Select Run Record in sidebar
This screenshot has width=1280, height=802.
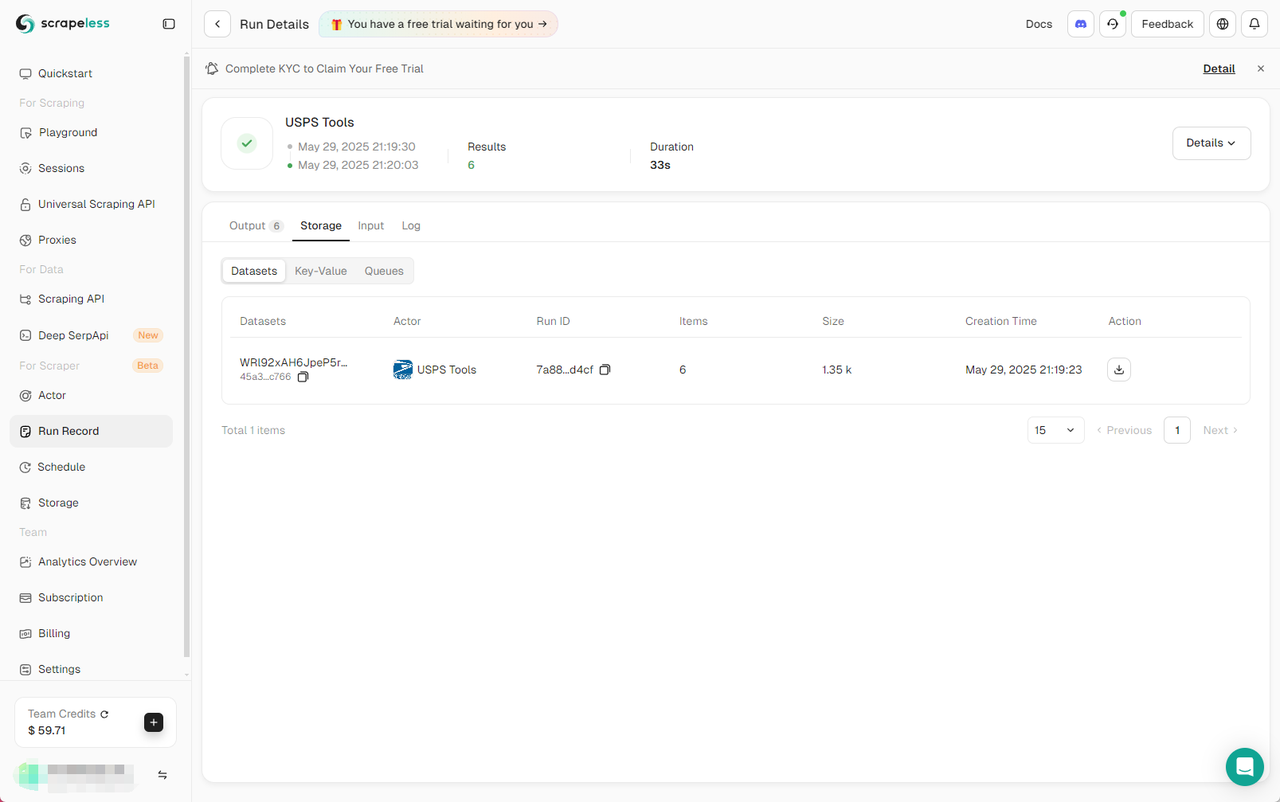(91, 431)
